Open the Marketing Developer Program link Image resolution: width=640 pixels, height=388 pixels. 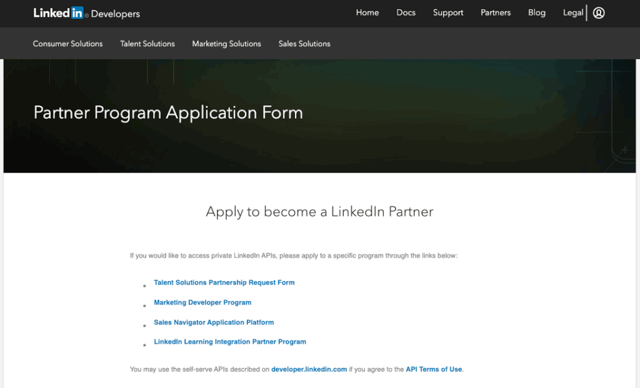(x=202, y=302)
